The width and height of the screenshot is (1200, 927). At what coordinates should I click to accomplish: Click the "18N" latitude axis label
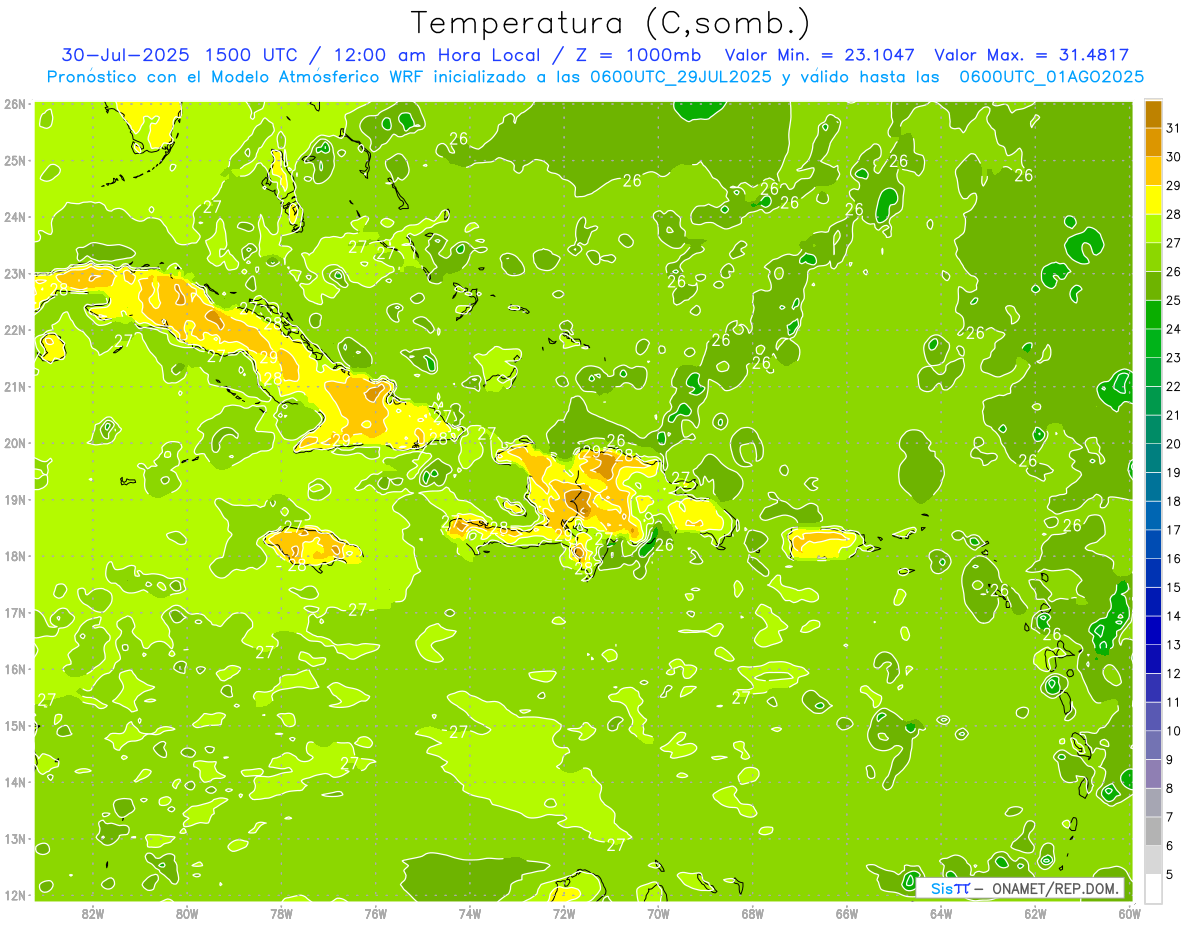(x=14, y=556)
